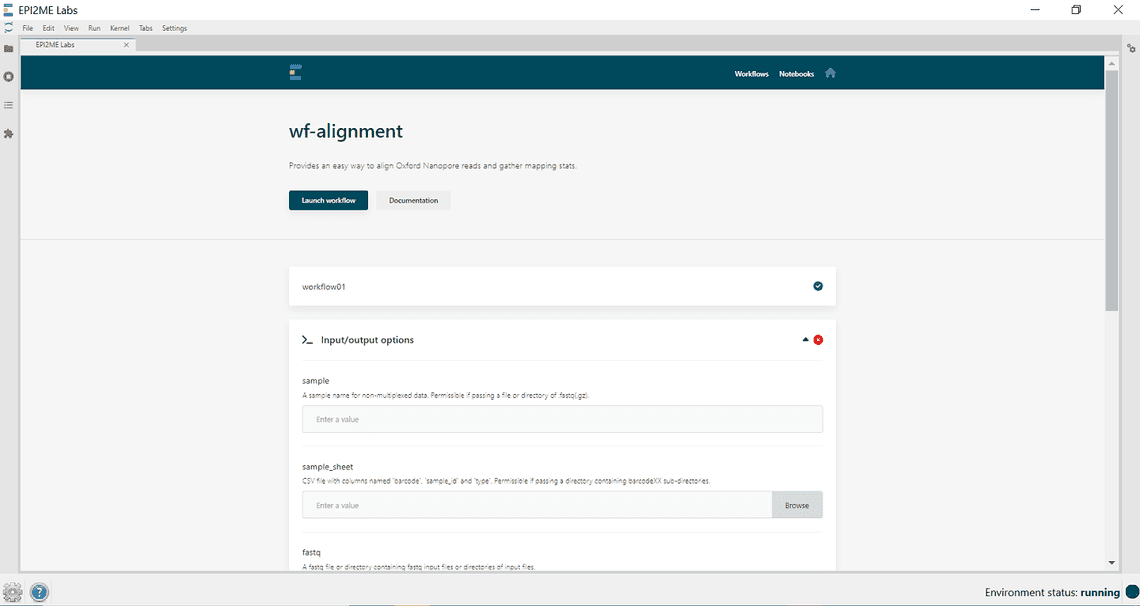Click the red error badge on Input/output options
The height and width of the screenshot is (606, 1140).
point(818,339)
